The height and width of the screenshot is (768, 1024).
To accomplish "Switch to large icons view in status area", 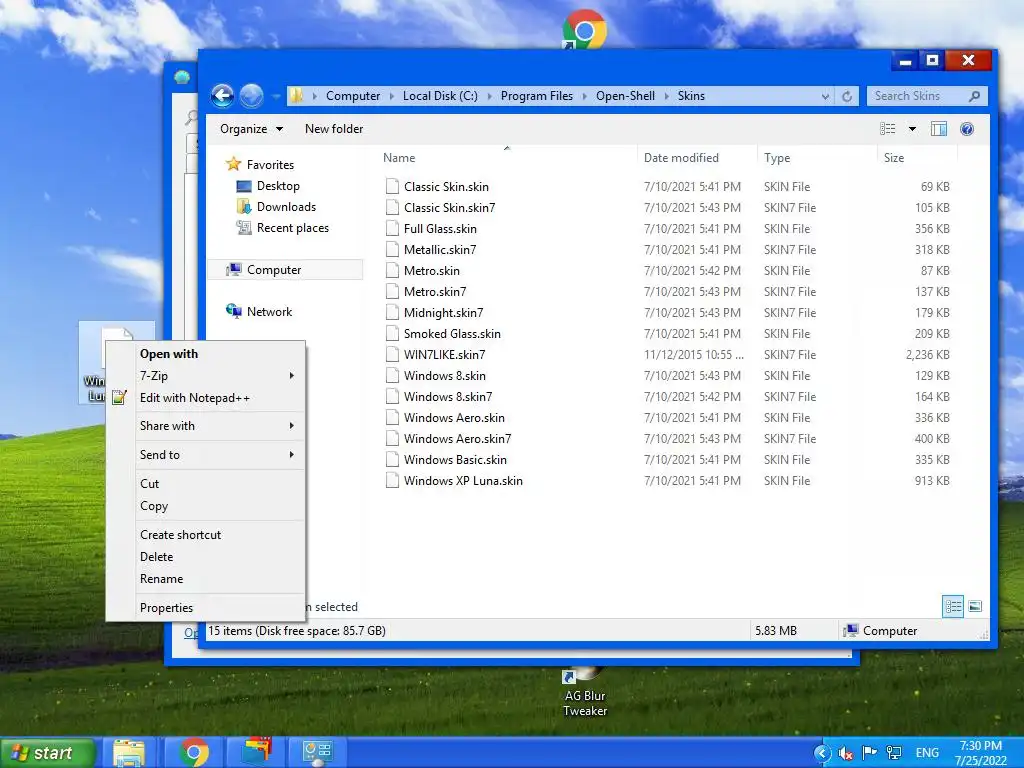I will point(975,607).
